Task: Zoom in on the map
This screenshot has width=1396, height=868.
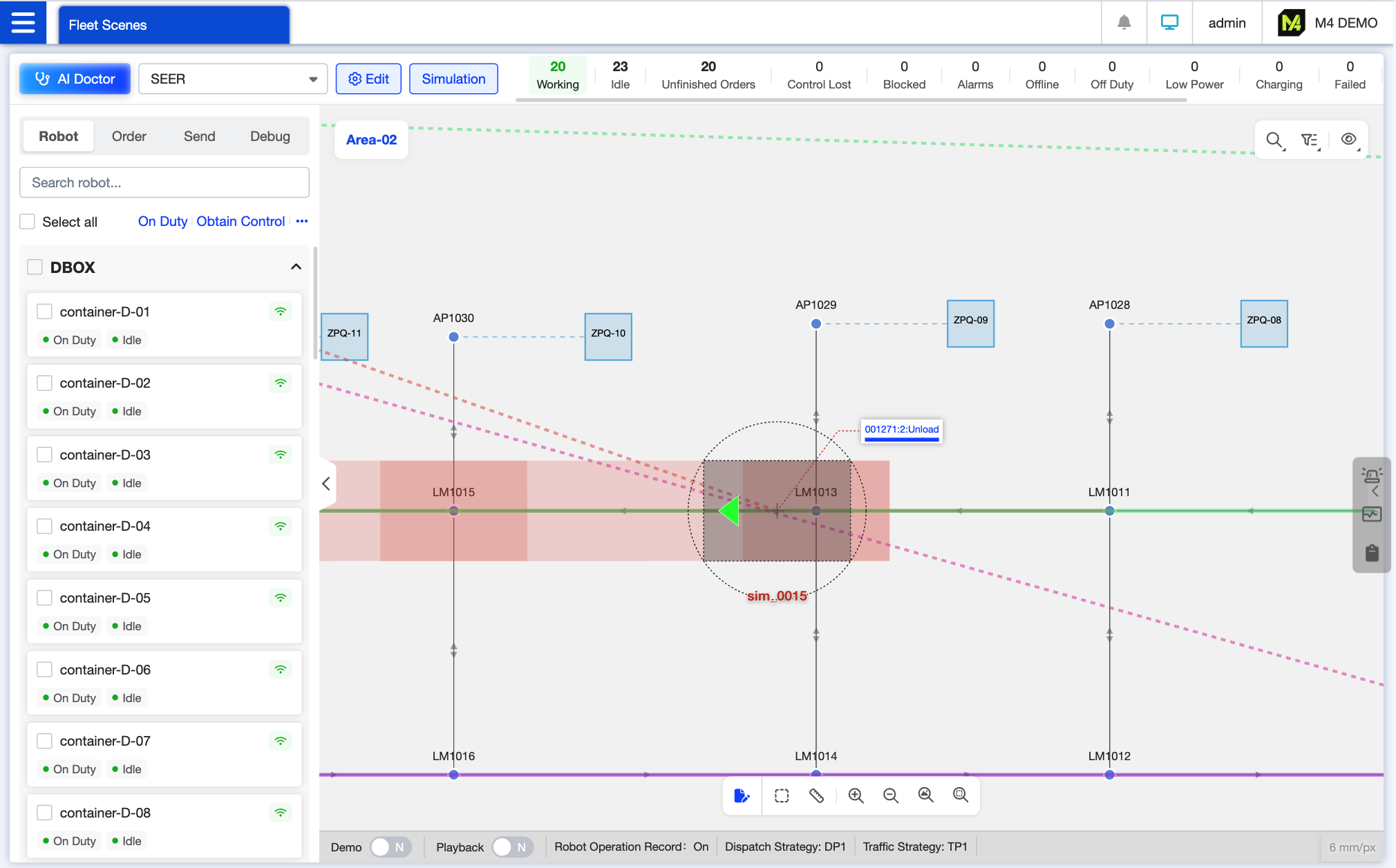Action: click(856, 795)
